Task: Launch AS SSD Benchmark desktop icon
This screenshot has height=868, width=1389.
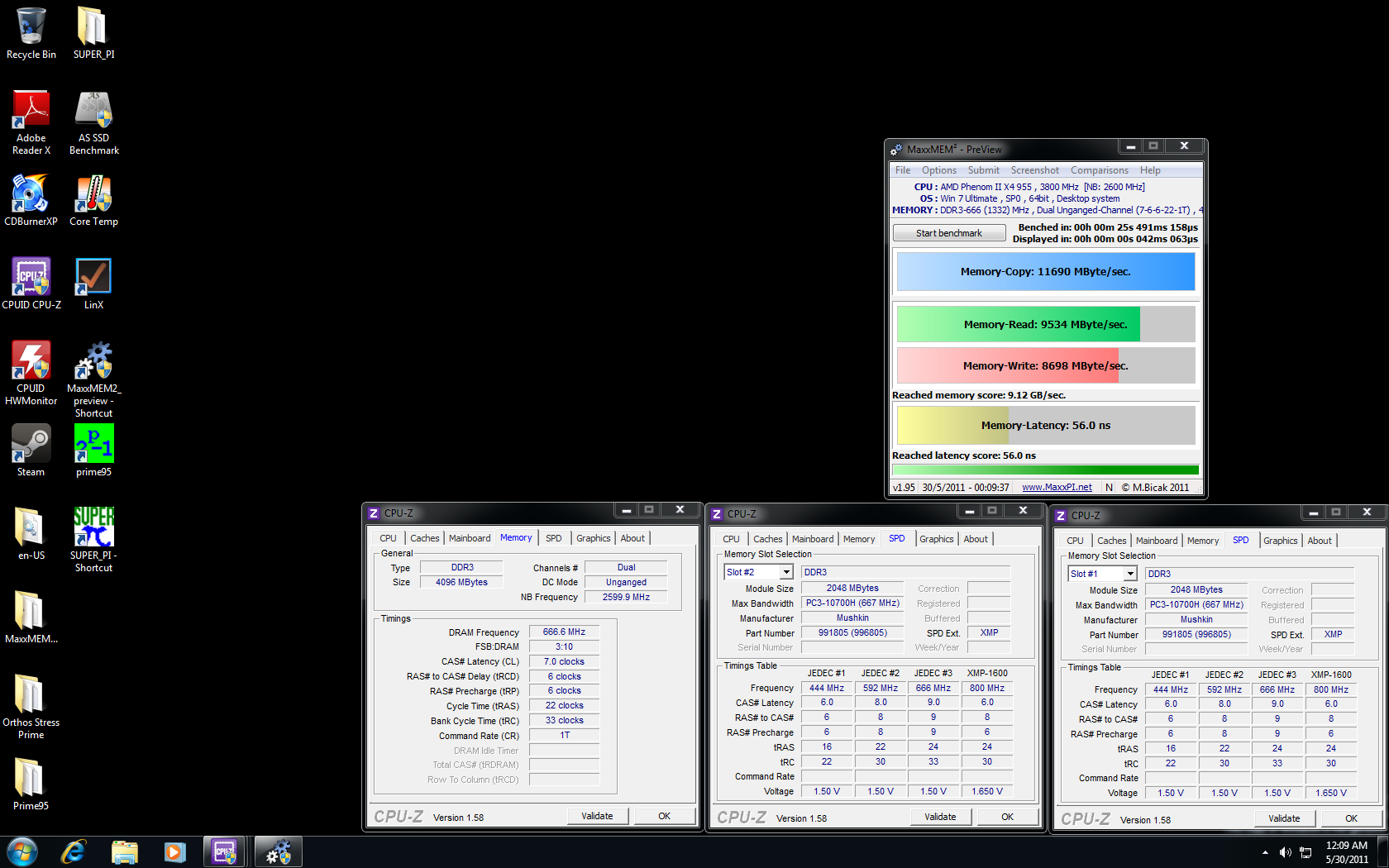Action: (93, 122)
